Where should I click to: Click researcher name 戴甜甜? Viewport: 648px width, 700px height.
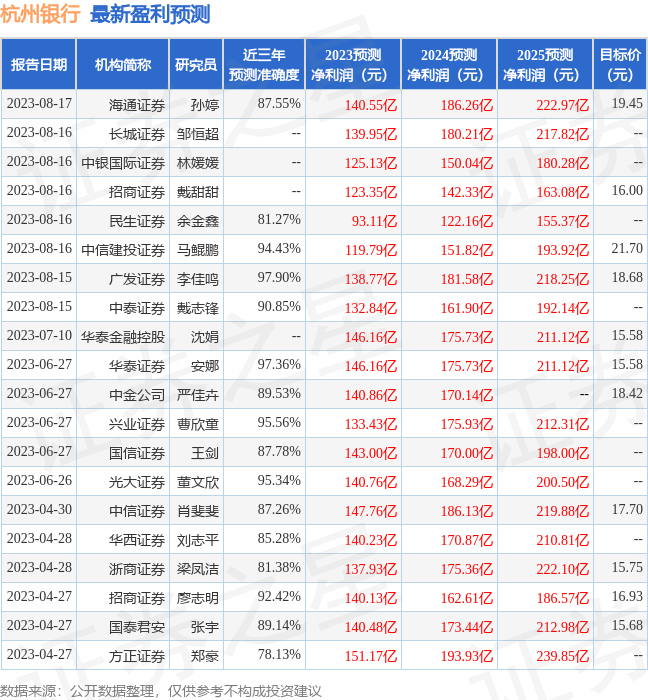pyautogui.click(x=198, y=192)
